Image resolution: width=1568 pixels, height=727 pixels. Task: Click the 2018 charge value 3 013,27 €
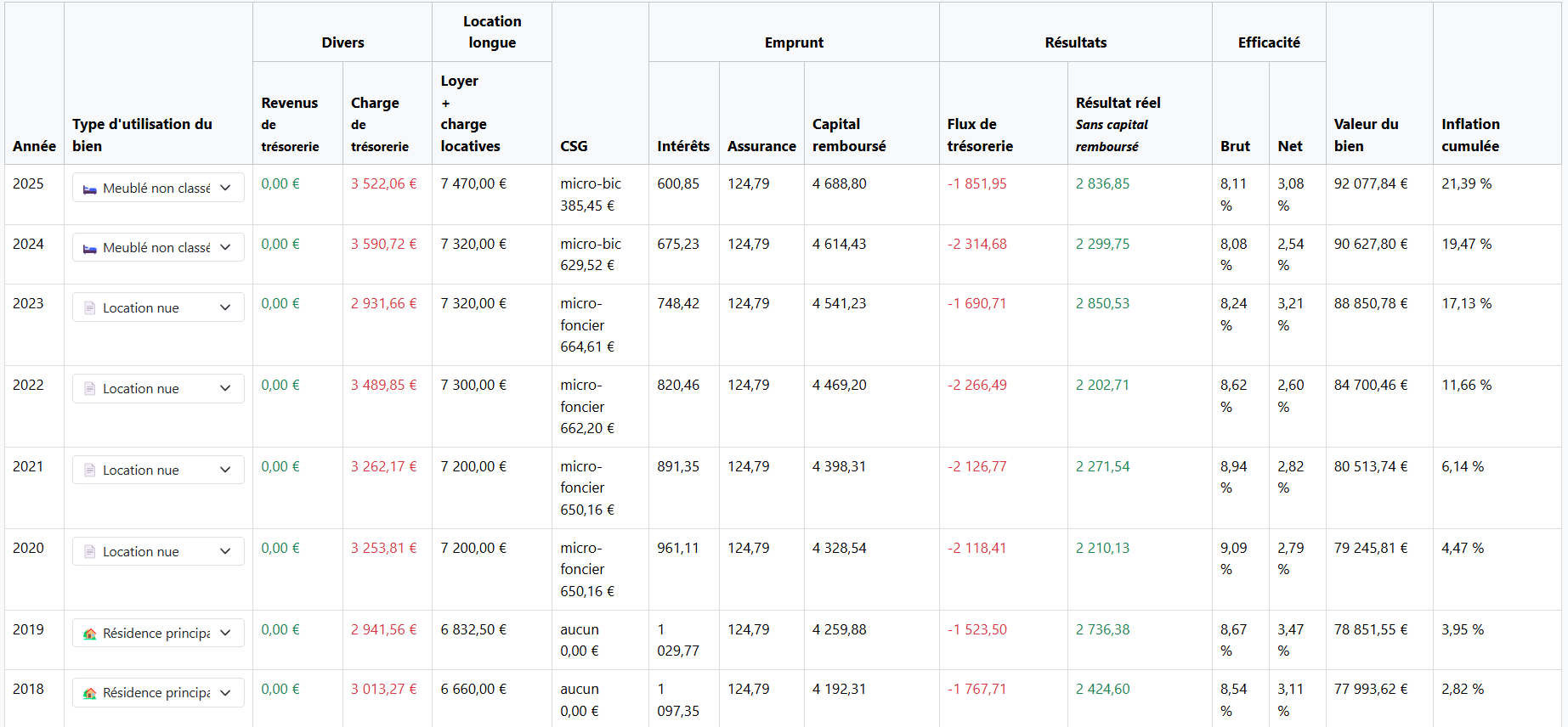pos(383,689)
